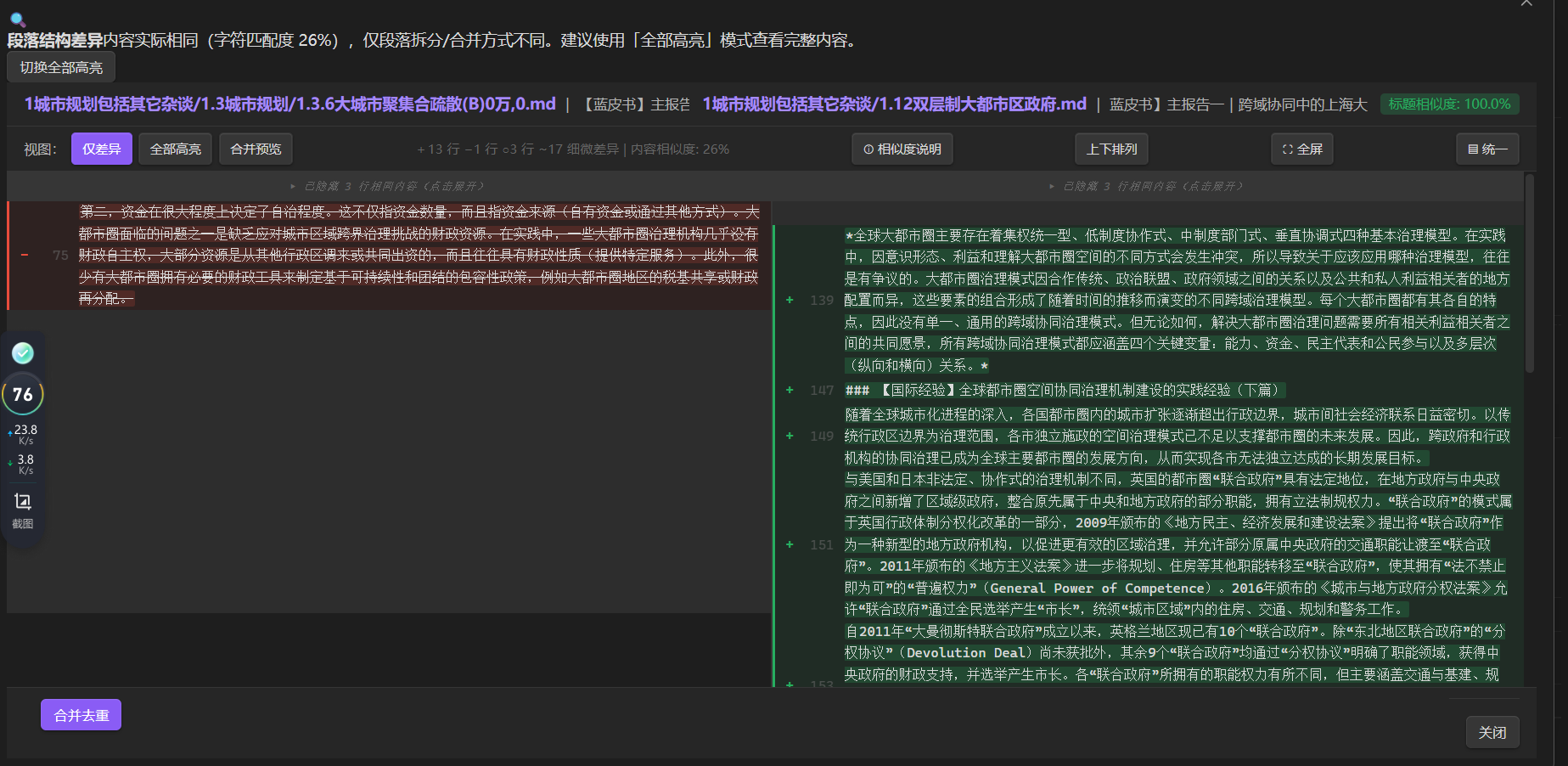This screenshot has width=1568, height=766.
Task: Select added heading line 147 【国际经验】
Action: 1149,390
